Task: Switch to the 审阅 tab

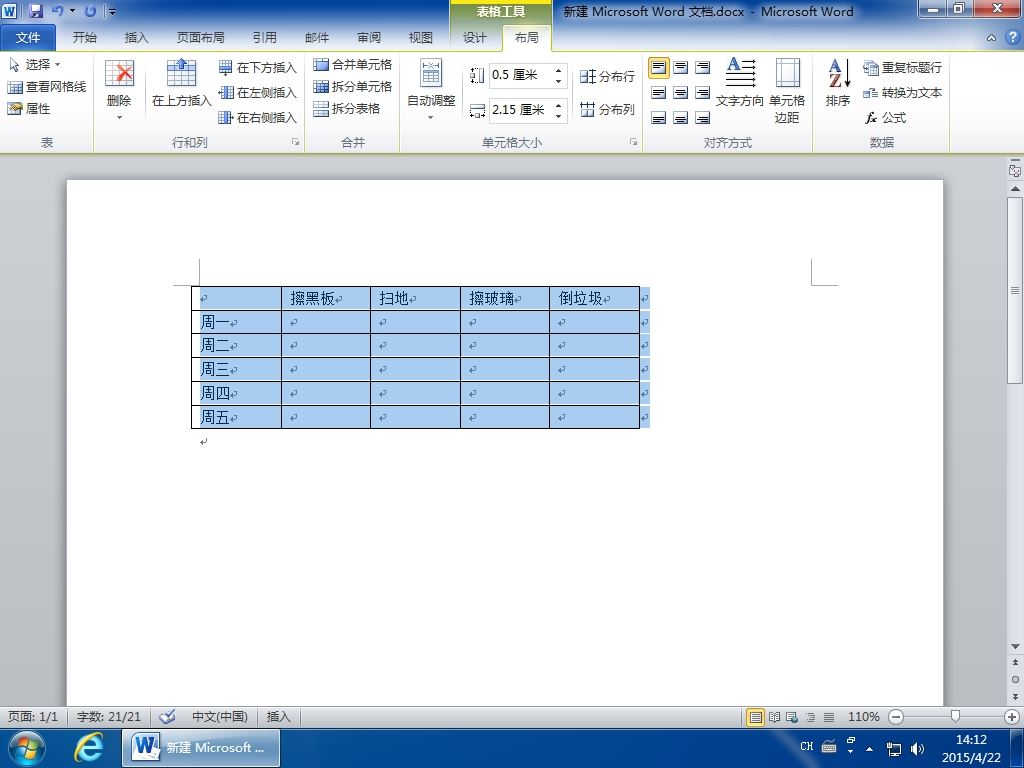Action: coord(369,38)
